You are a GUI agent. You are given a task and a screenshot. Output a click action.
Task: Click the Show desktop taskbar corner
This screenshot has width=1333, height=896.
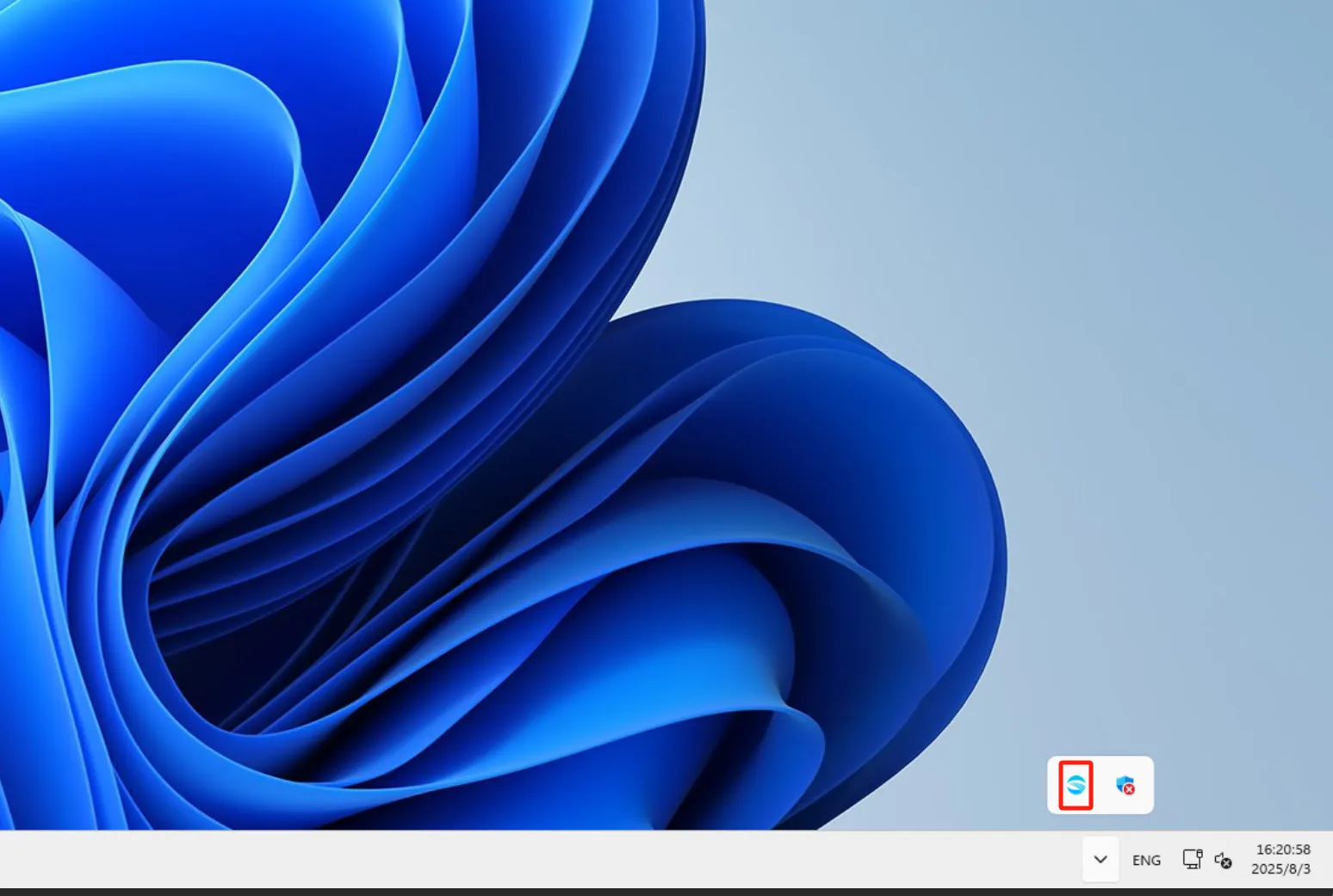[1328, 859]
